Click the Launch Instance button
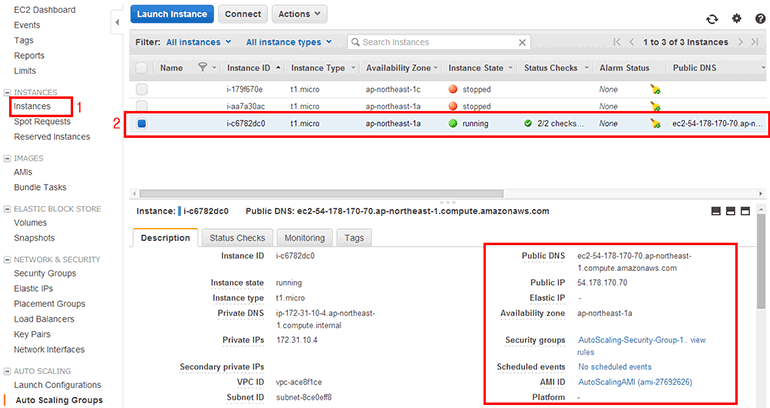770x408 pixels. pyautogui.click(x=171, y=14)
